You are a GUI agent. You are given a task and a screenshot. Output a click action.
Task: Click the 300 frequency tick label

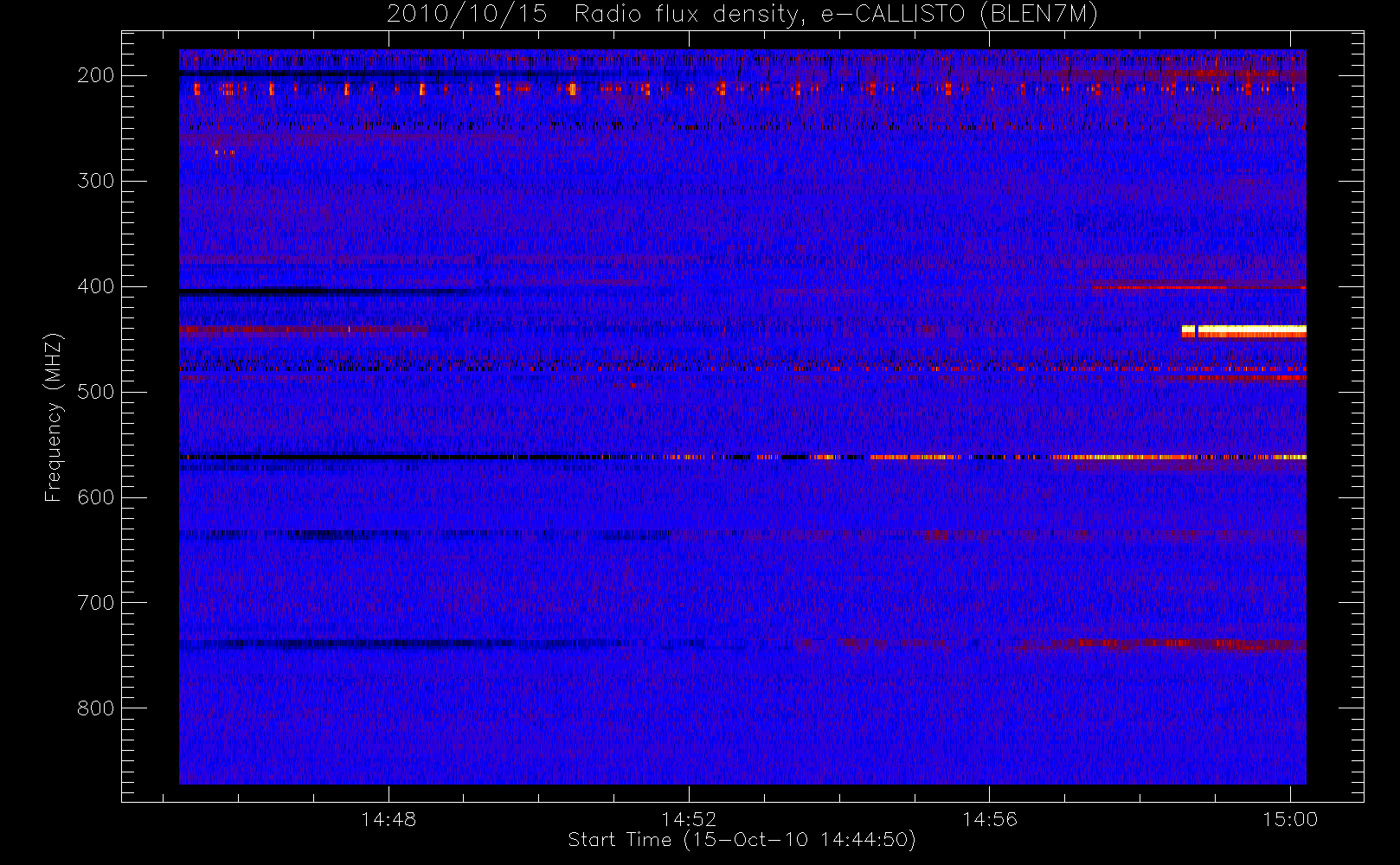[x=96, y=181]
